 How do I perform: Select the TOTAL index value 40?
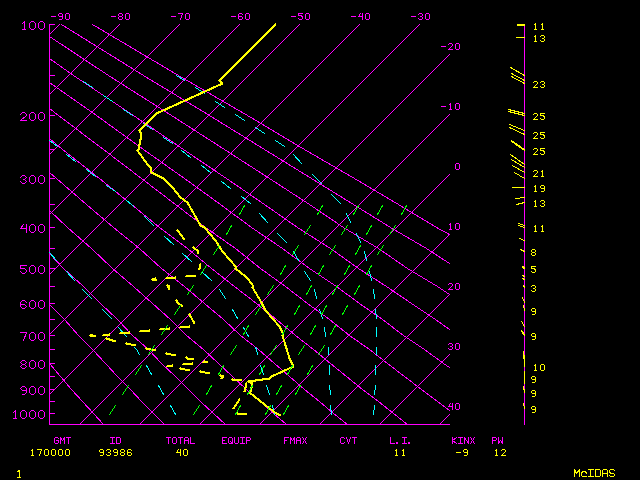tap(181, 453)
